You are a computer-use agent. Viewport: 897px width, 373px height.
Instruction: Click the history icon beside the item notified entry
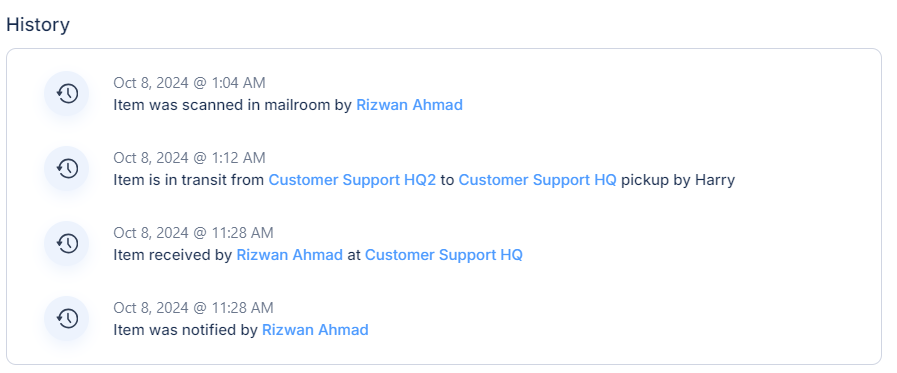pos(67,318)
